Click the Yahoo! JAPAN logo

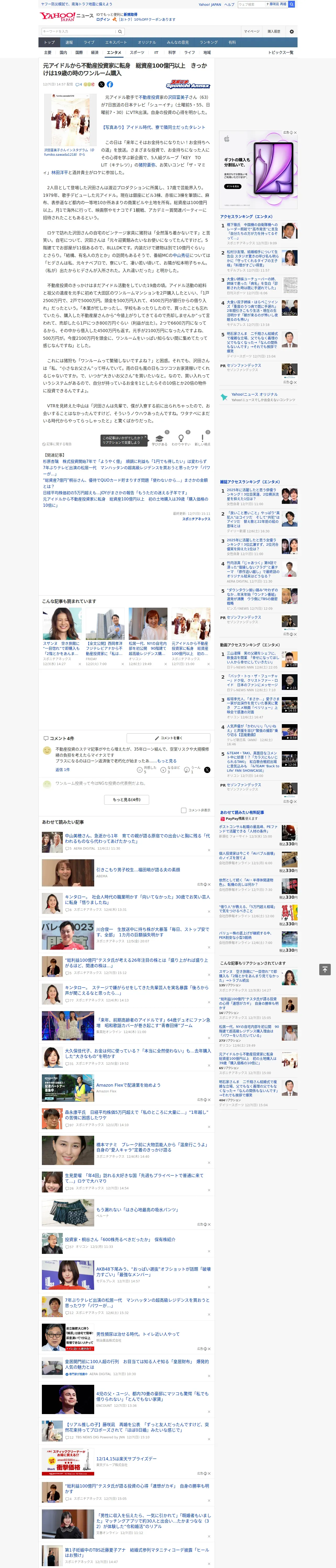click(x=57, y=16)
